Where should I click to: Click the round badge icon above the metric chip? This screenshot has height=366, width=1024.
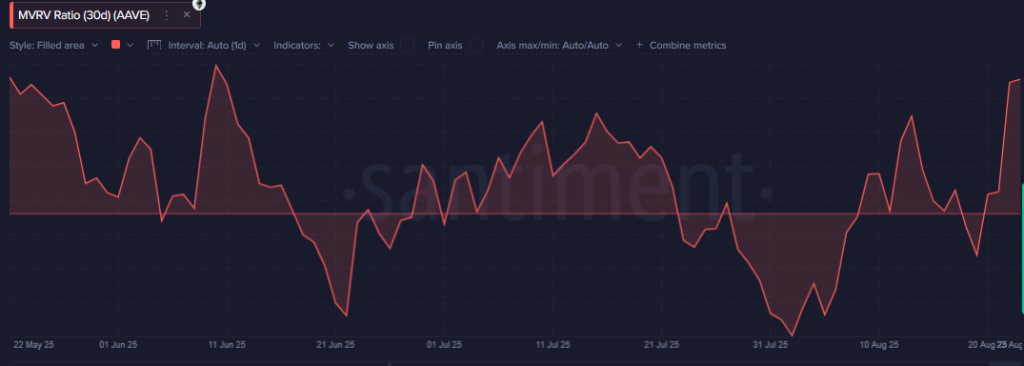pyautogui.click(x=199, y=5)
